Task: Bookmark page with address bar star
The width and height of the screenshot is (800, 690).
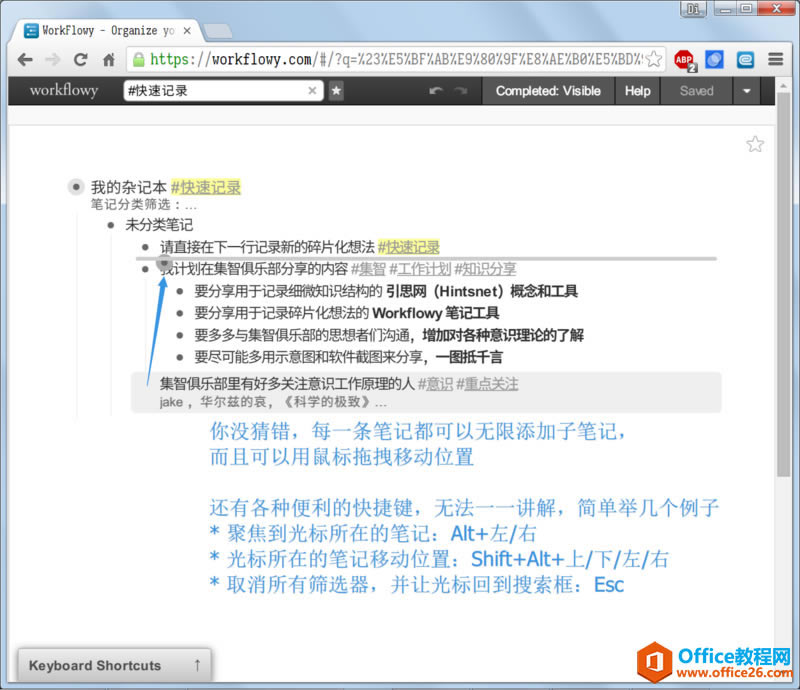Action: (654, 60)
